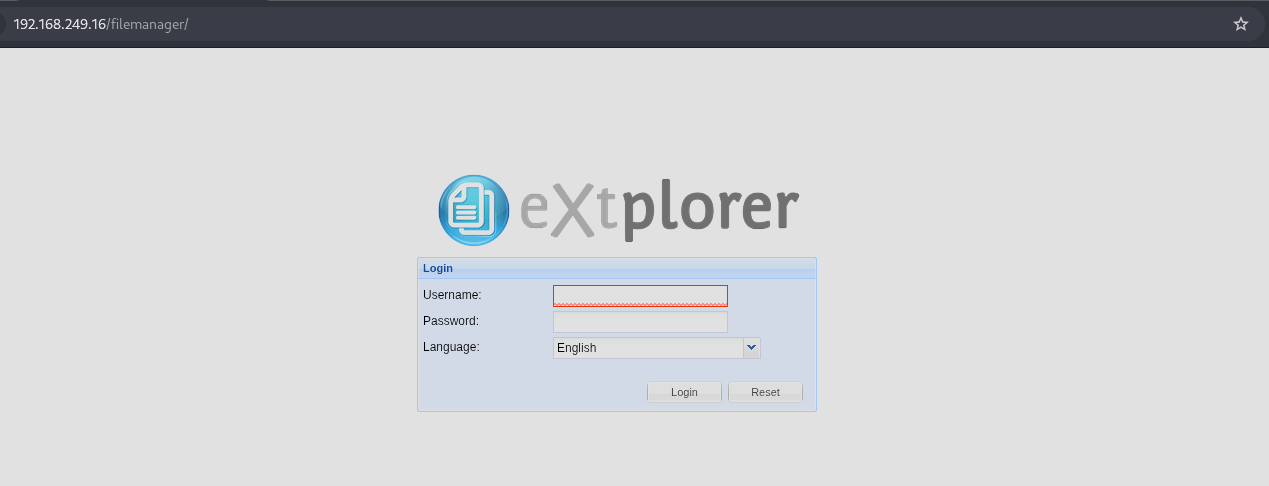The image size is (1269, 486).
Task: Focus the Username input field
Action: [x=640, y=295]
